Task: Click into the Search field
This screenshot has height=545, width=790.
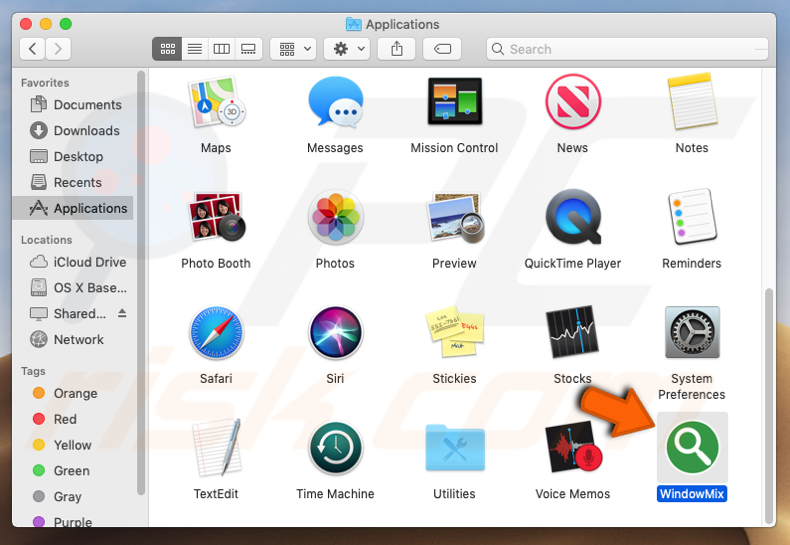Action: [x=627, y=49]
